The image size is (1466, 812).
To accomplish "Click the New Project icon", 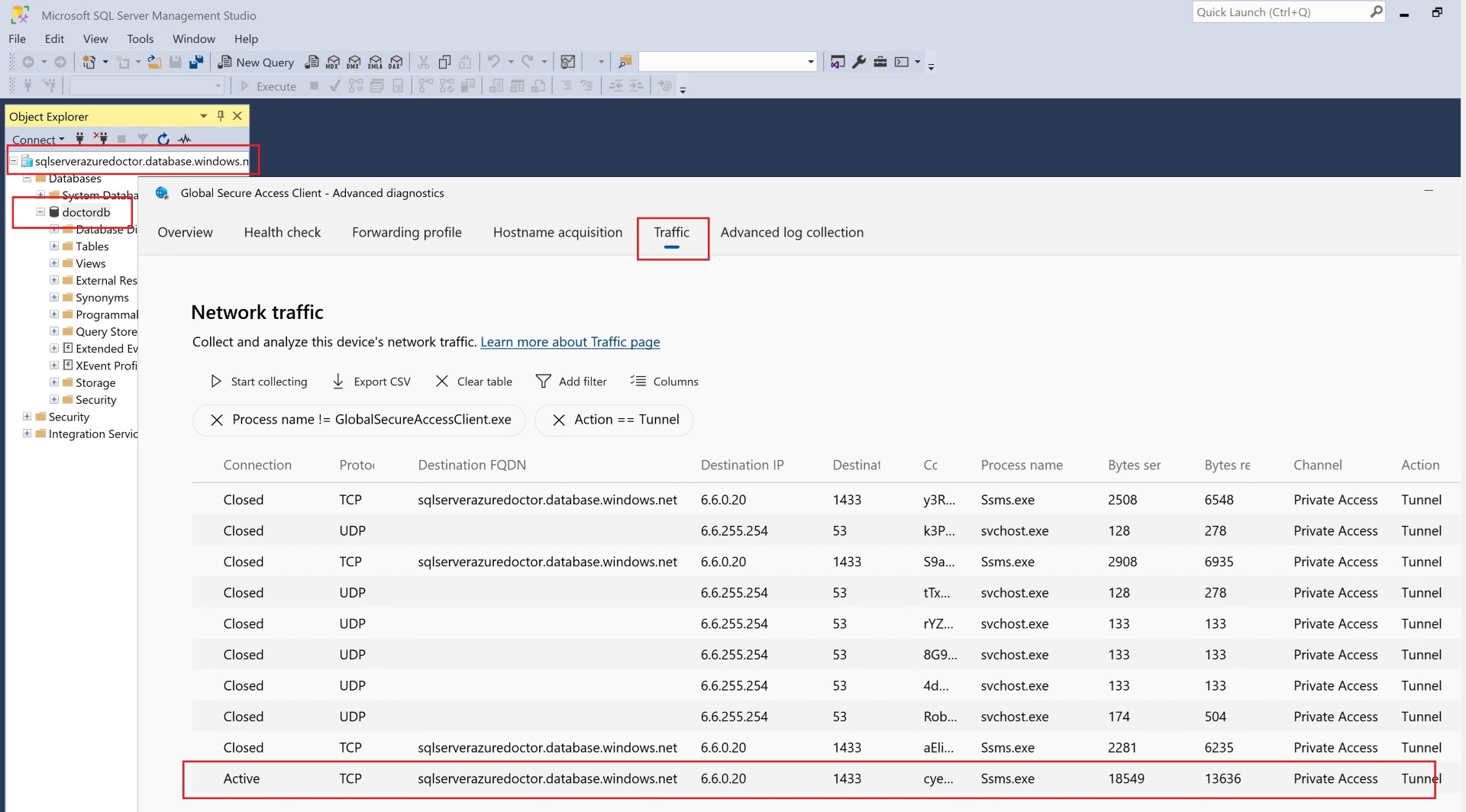I will [x=89, y=62].
